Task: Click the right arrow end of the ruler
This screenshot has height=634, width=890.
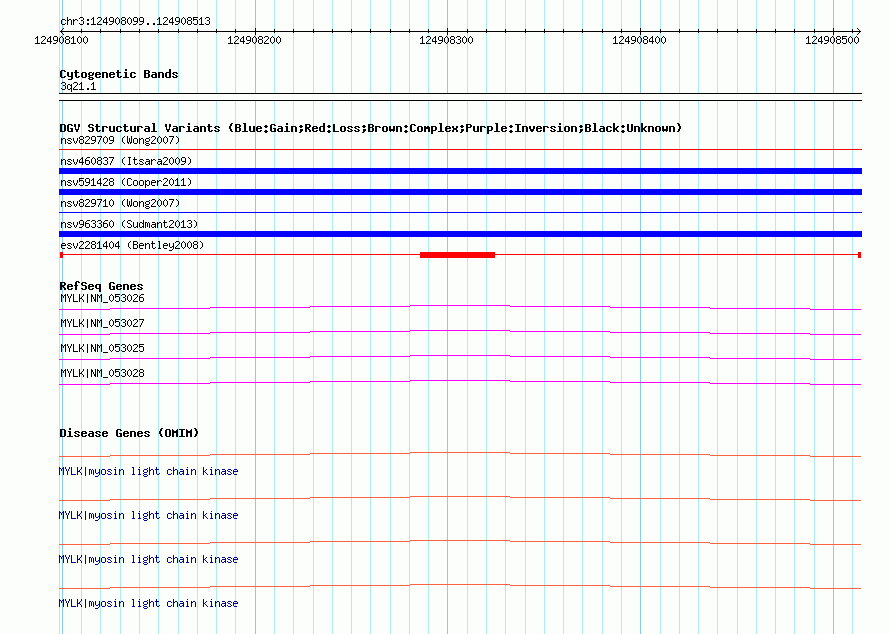Action: tap(858, 31)
